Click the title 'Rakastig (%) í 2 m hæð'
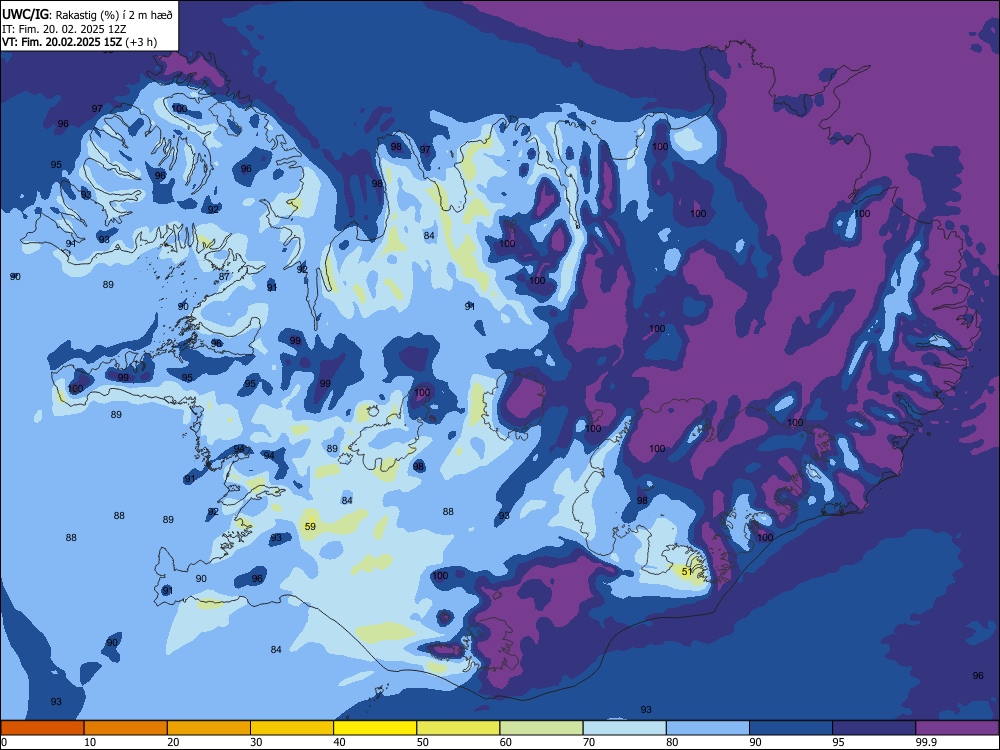 [114, 14]
